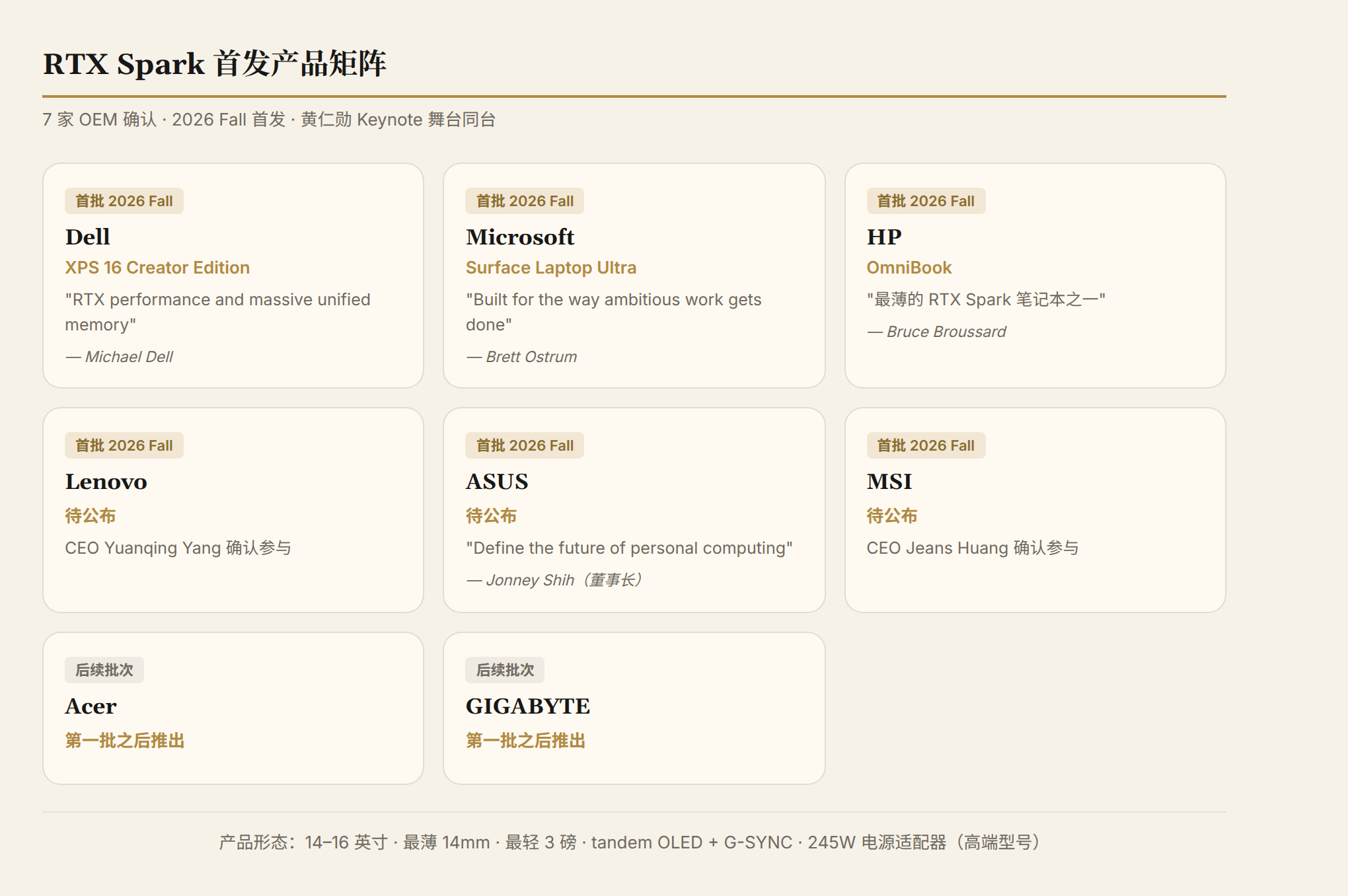1348x896 pixels.
Task: Click the attribution "— Jonney Shih（董事长）"
Action: tap(554, 580)
